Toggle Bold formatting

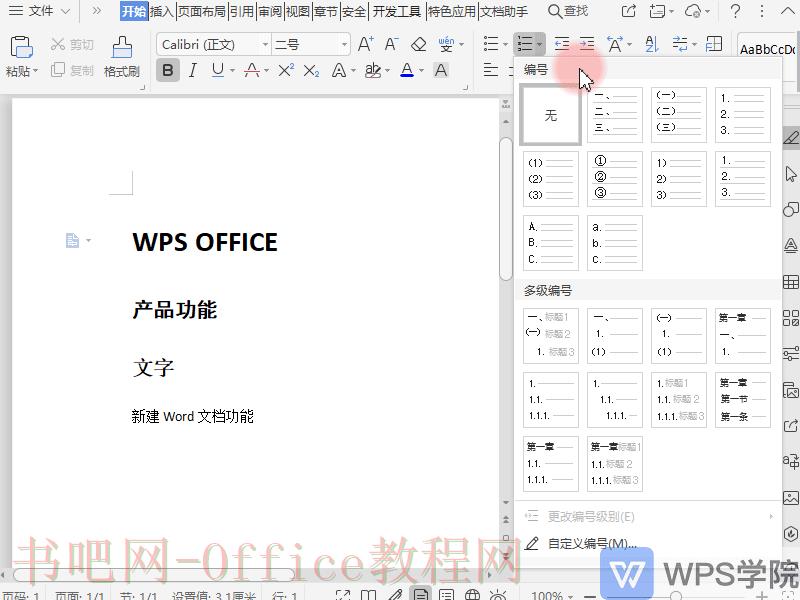(x=167, y=70)
